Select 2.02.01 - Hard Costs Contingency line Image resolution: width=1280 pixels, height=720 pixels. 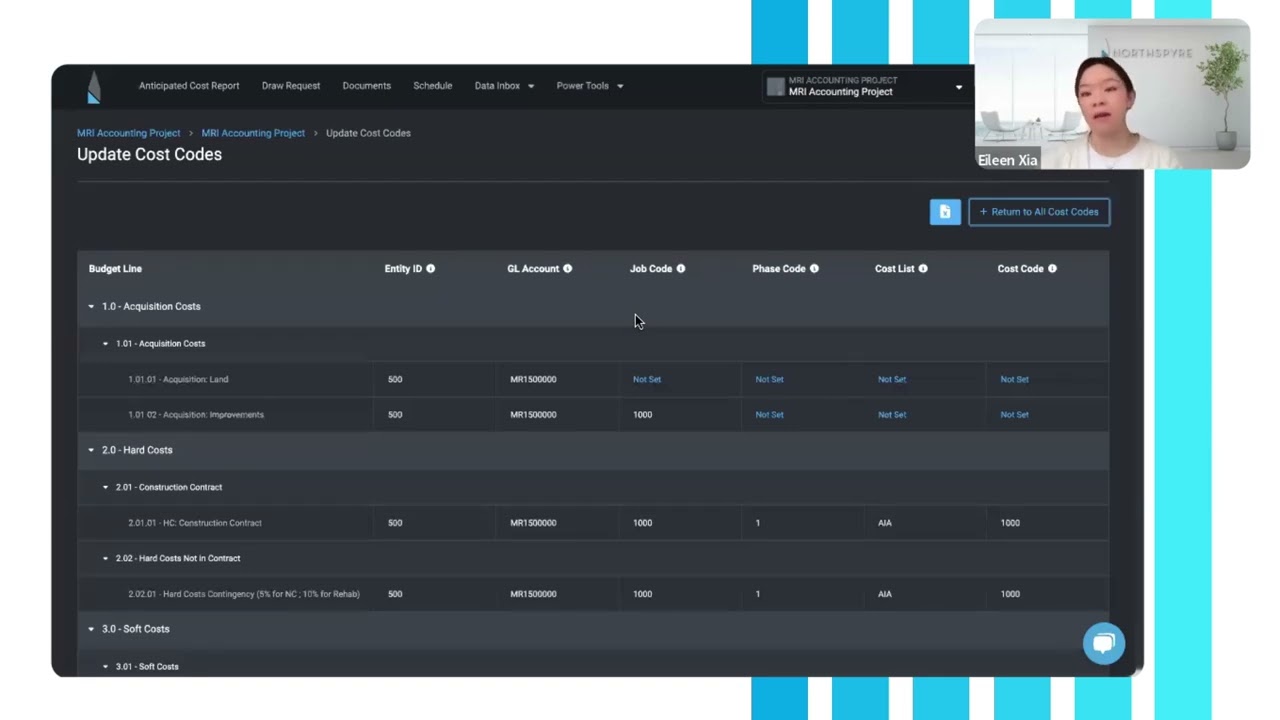tap(244, 594)
